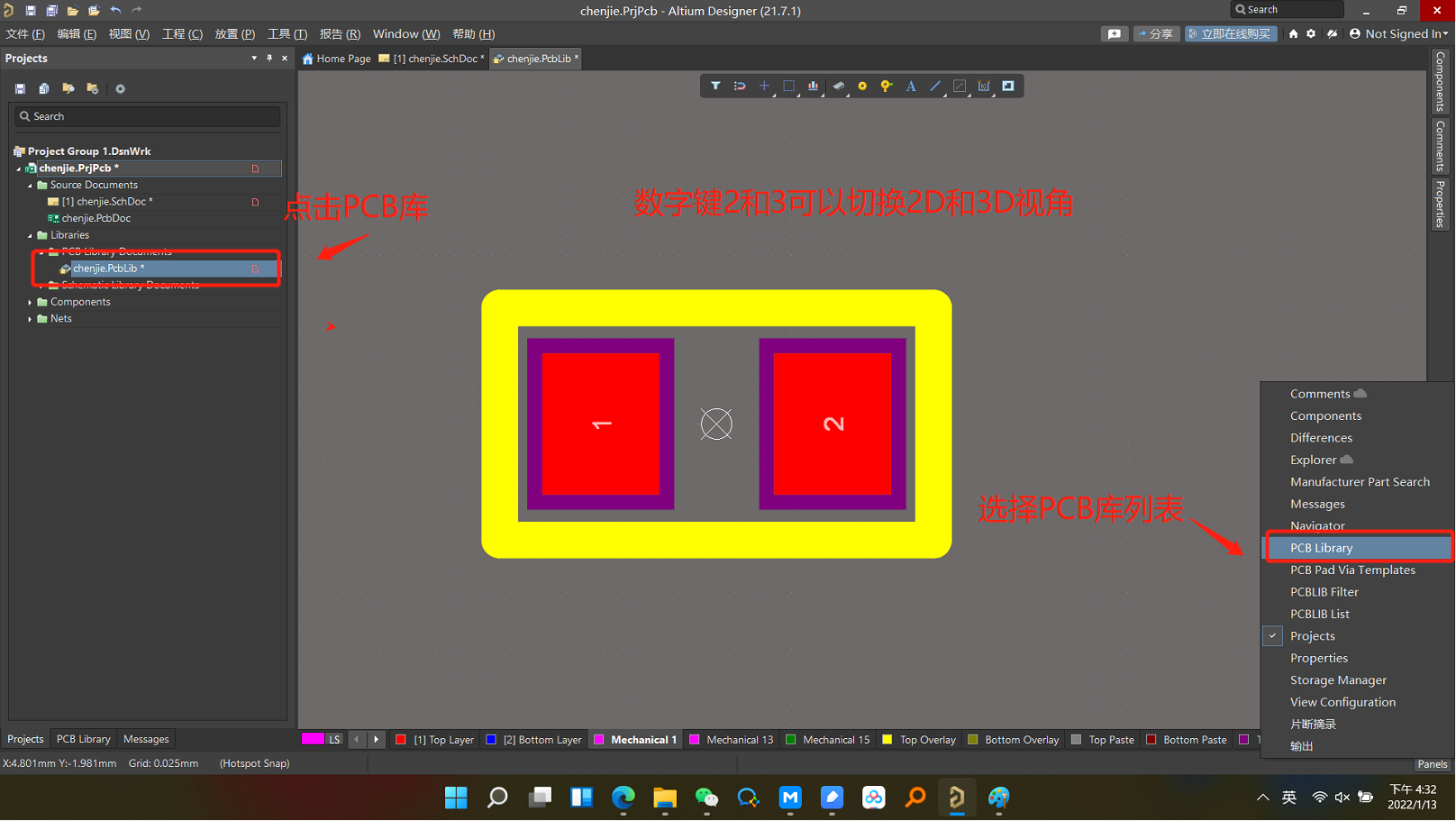Select the yellow Top Overlay layer tab
The width and height of the screenshot is (1456, 821).
(919, 740)
